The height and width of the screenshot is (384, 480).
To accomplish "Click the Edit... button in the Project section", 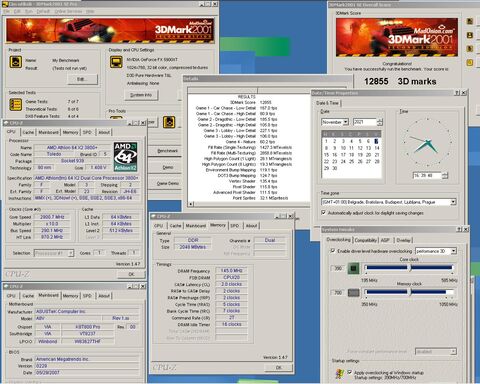I will tap(82, 79).
